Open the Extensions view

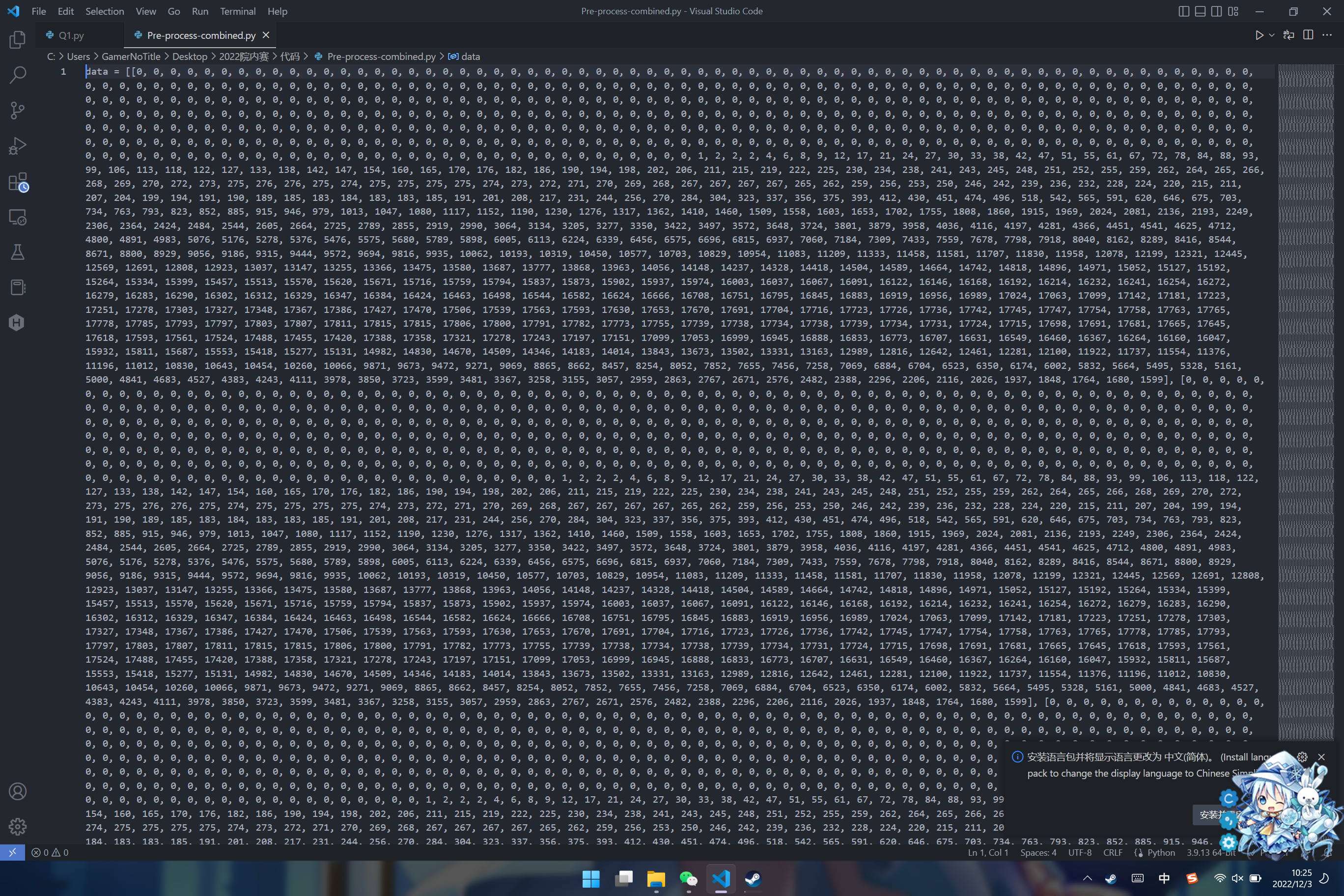[17, 182]
